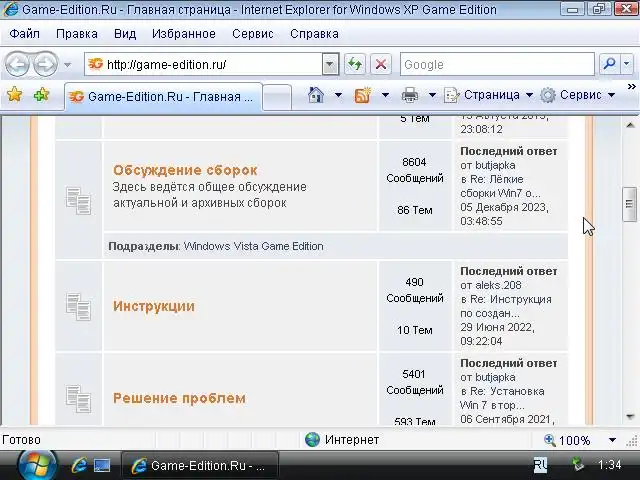Select the 86 Тем count text
Image resolution: width=640 pixels, height=480 pixels.
click(415, 210)
